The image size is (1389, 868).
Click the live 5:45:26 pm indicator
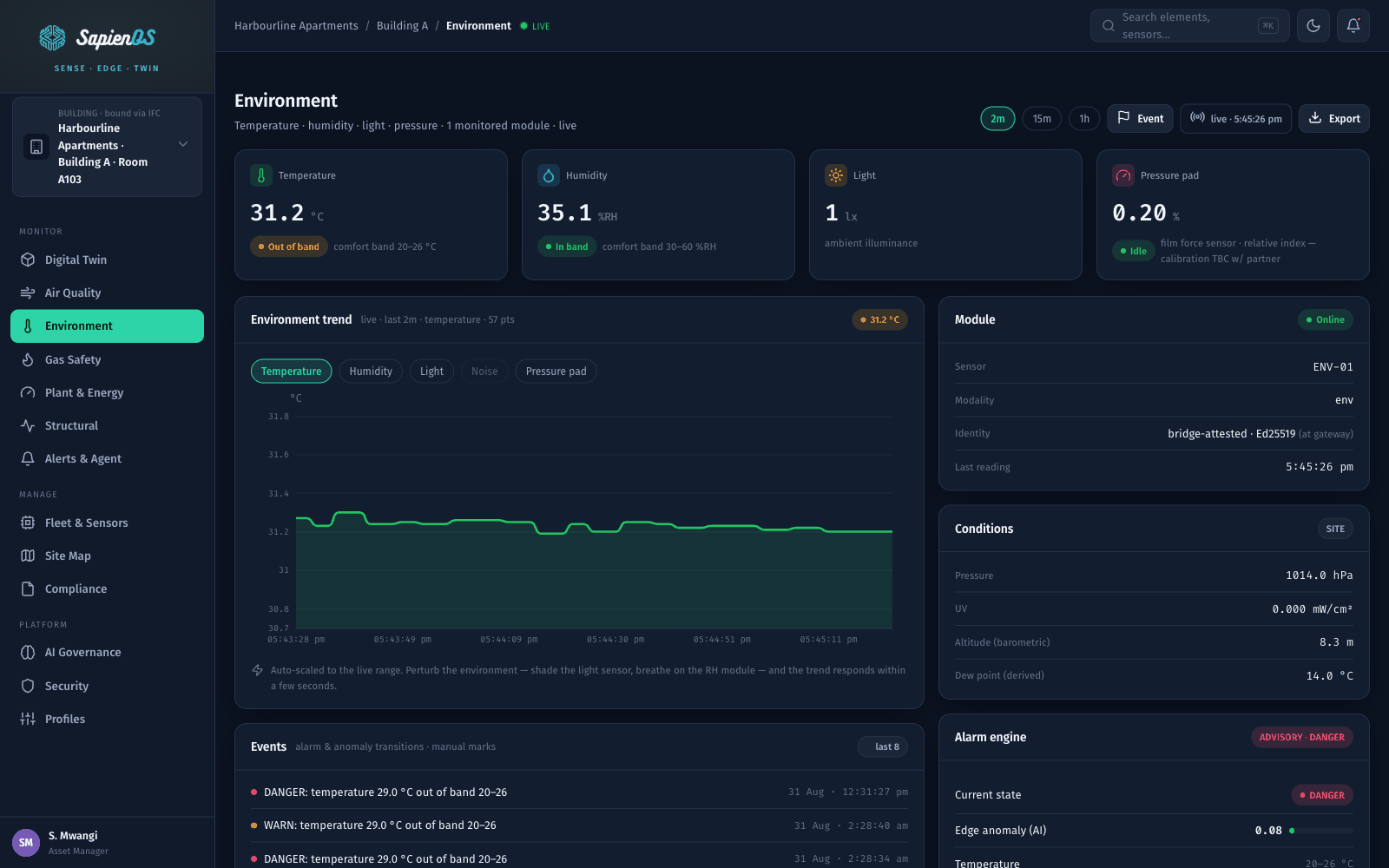click(1235, 119)
